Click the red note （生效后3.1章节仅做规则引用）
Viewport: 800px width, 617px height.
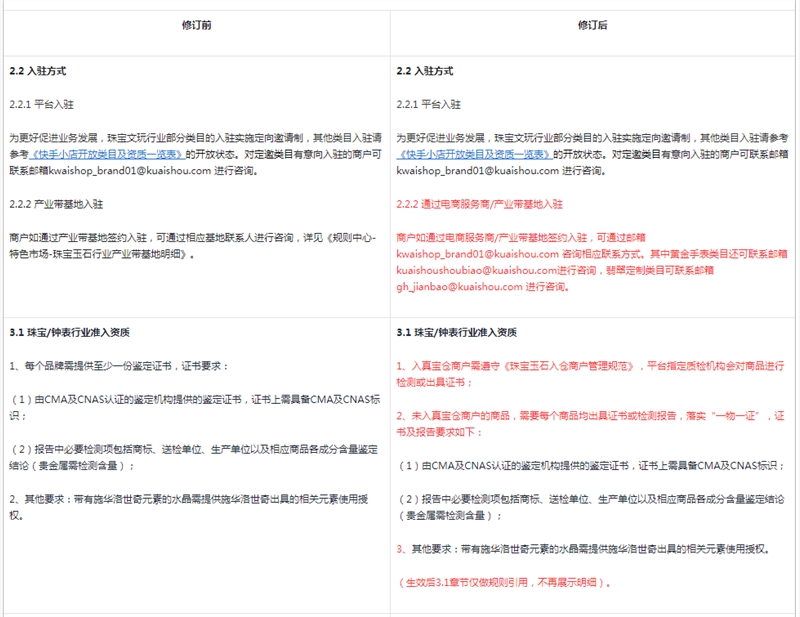click(x=504, y=582)
